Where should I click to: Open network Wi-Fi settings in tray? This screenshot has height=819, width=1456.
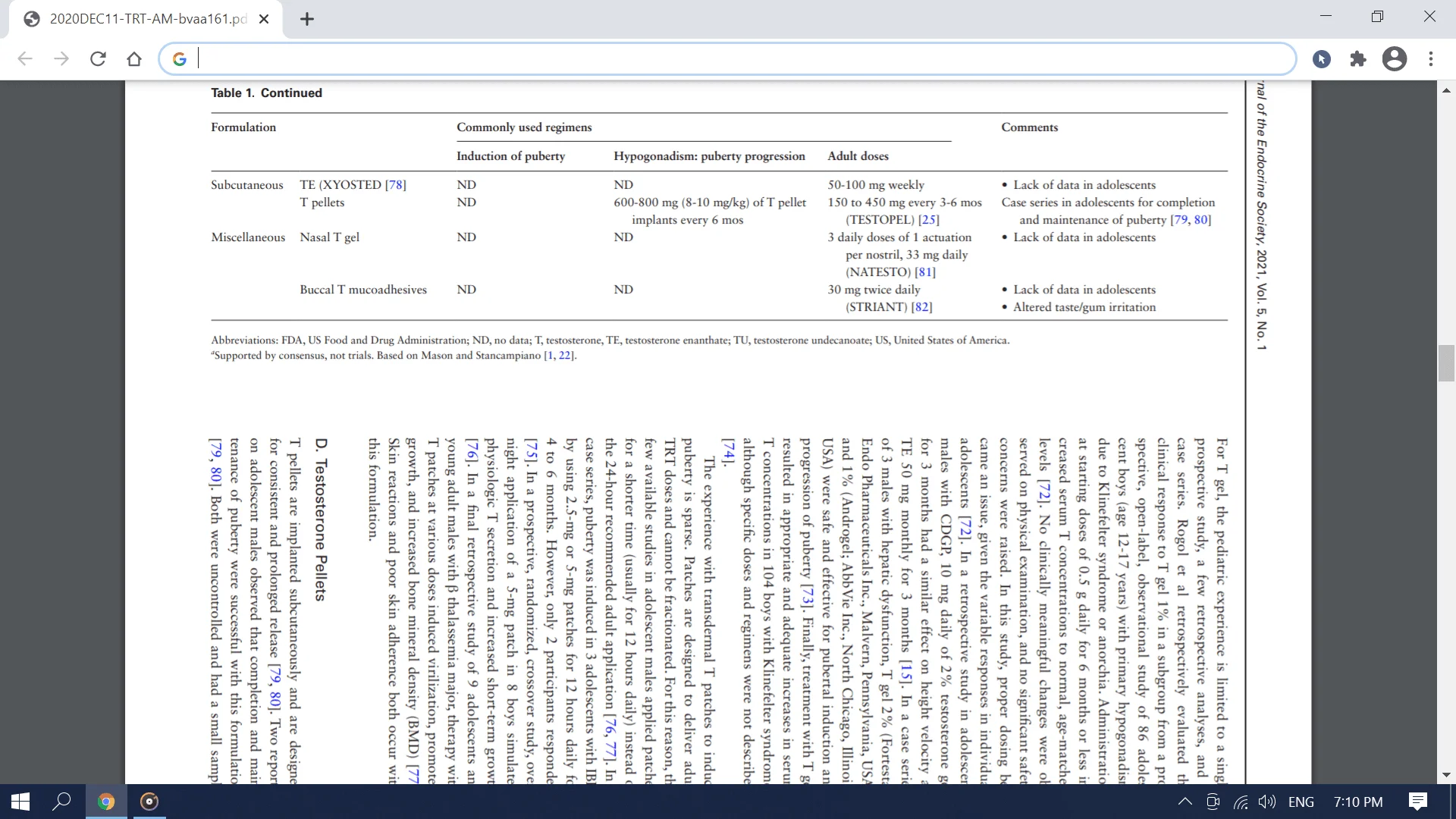1241,802
